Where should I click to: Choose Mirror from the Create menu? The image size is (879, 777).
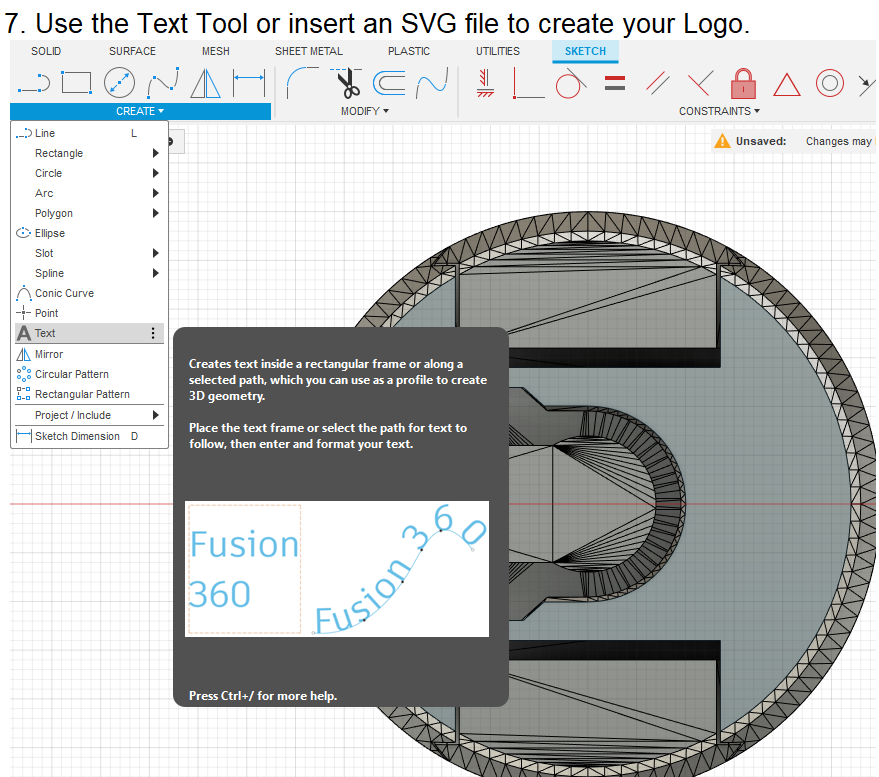click(x=90, y=354)
